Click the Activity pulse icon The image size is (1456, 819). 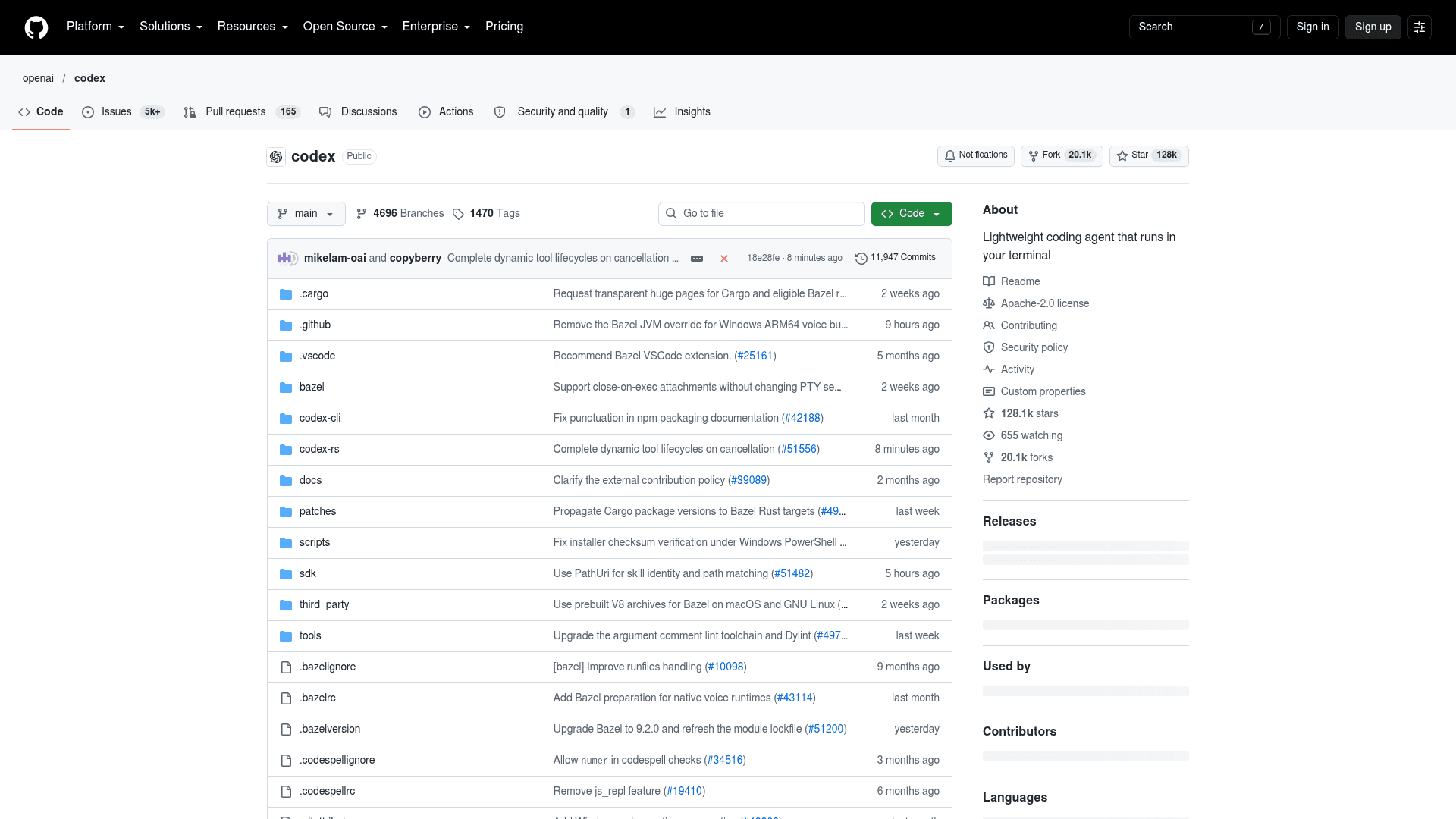pyautogui.click(x=989, y=369)
